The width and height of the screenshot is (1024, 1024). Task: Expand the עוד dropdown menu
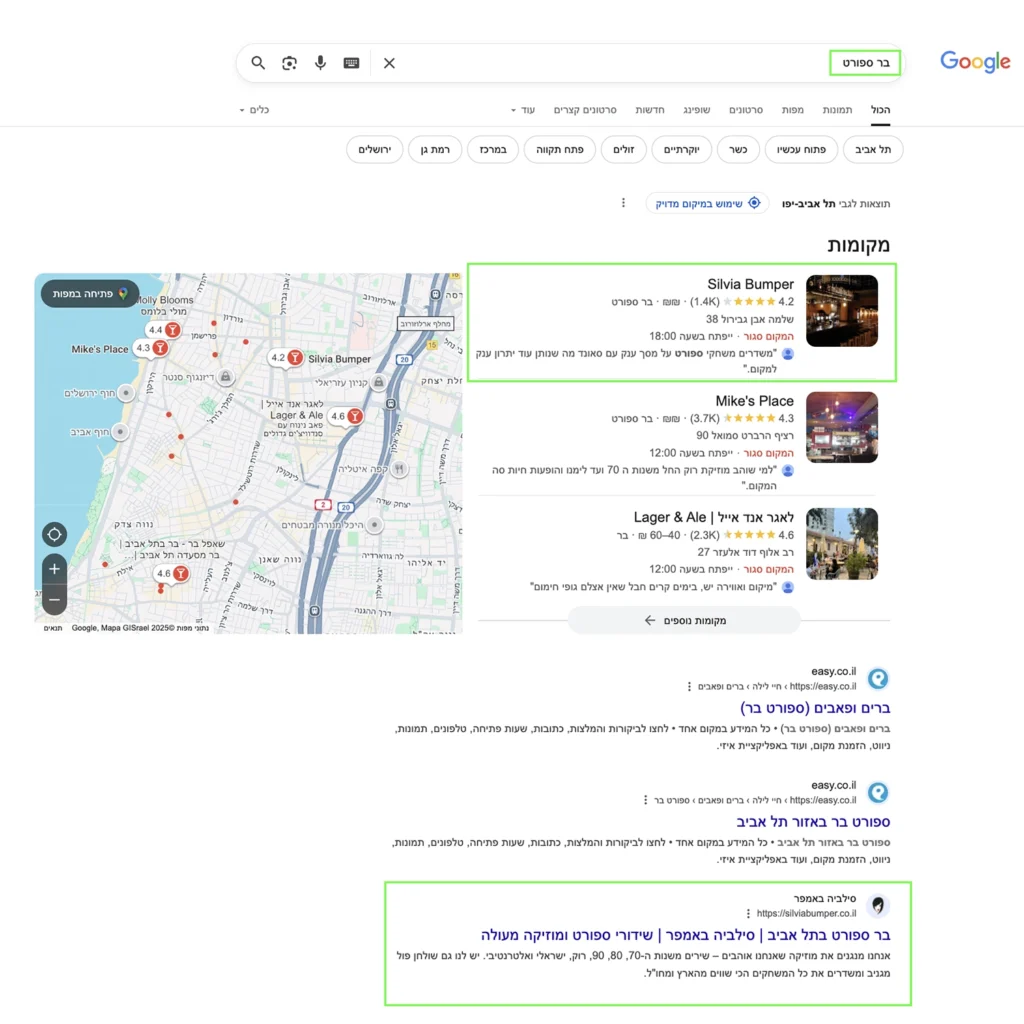pyautogui.click(x=523, y=110)
